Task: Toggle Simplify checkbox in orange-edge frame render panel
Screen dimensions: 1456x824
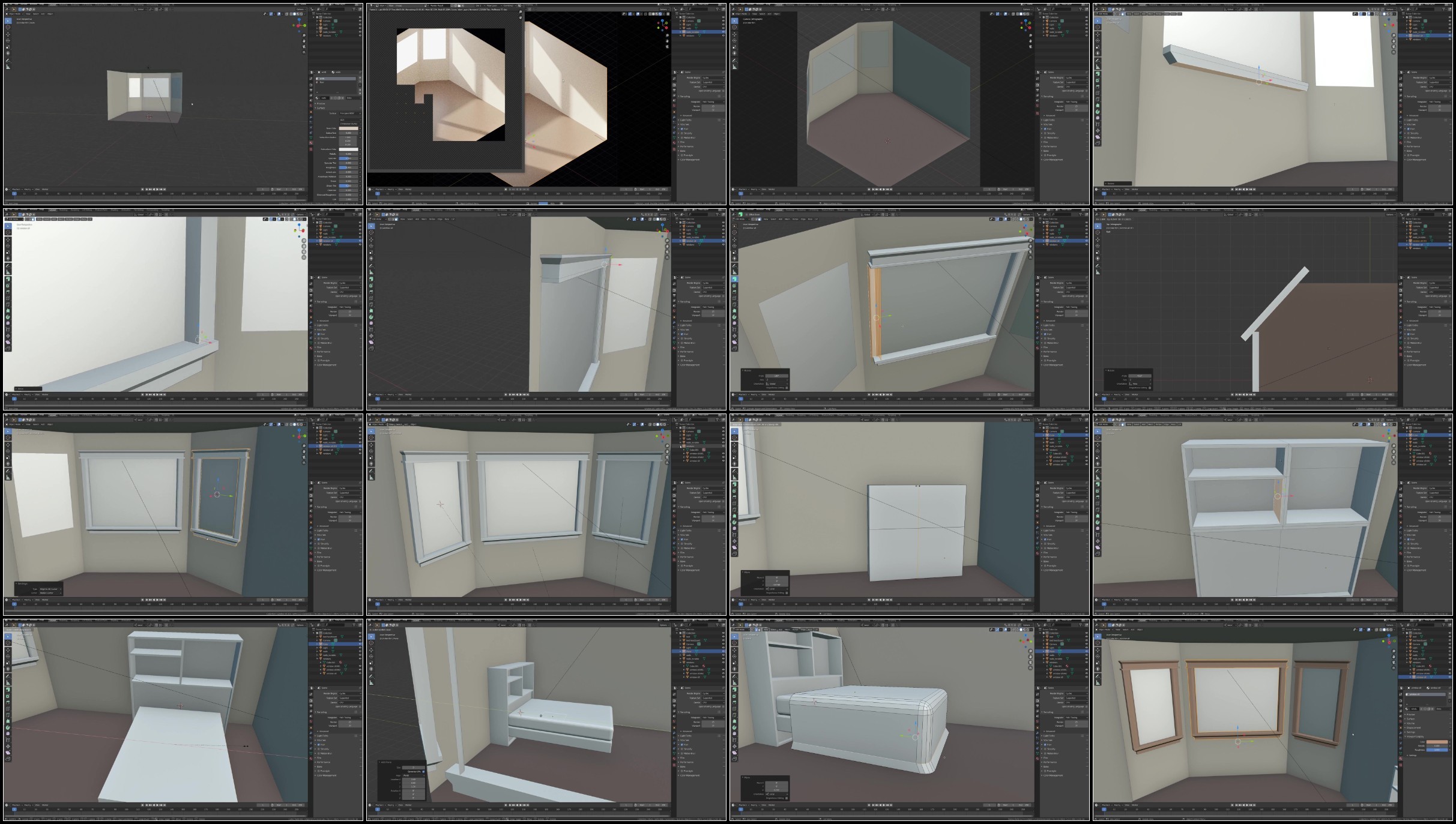Action: coord(1045,338)
